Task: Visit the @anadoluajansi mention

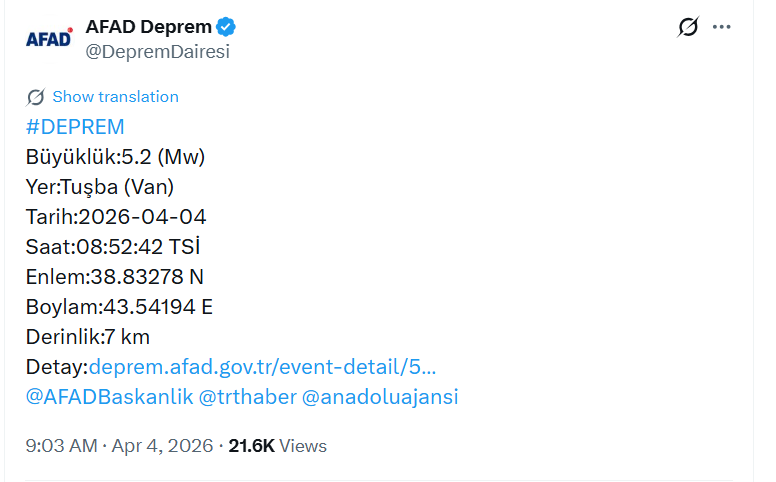Action: click(380, 397)
